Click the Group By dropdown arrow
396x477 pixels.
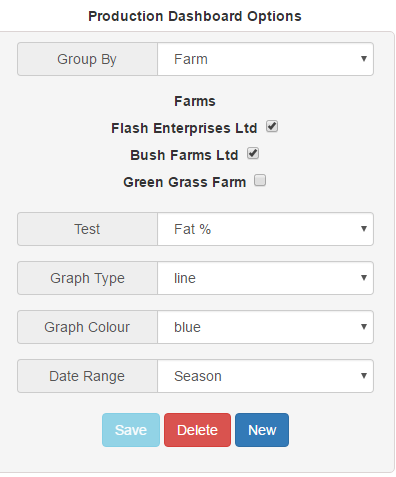click(364, 59)
